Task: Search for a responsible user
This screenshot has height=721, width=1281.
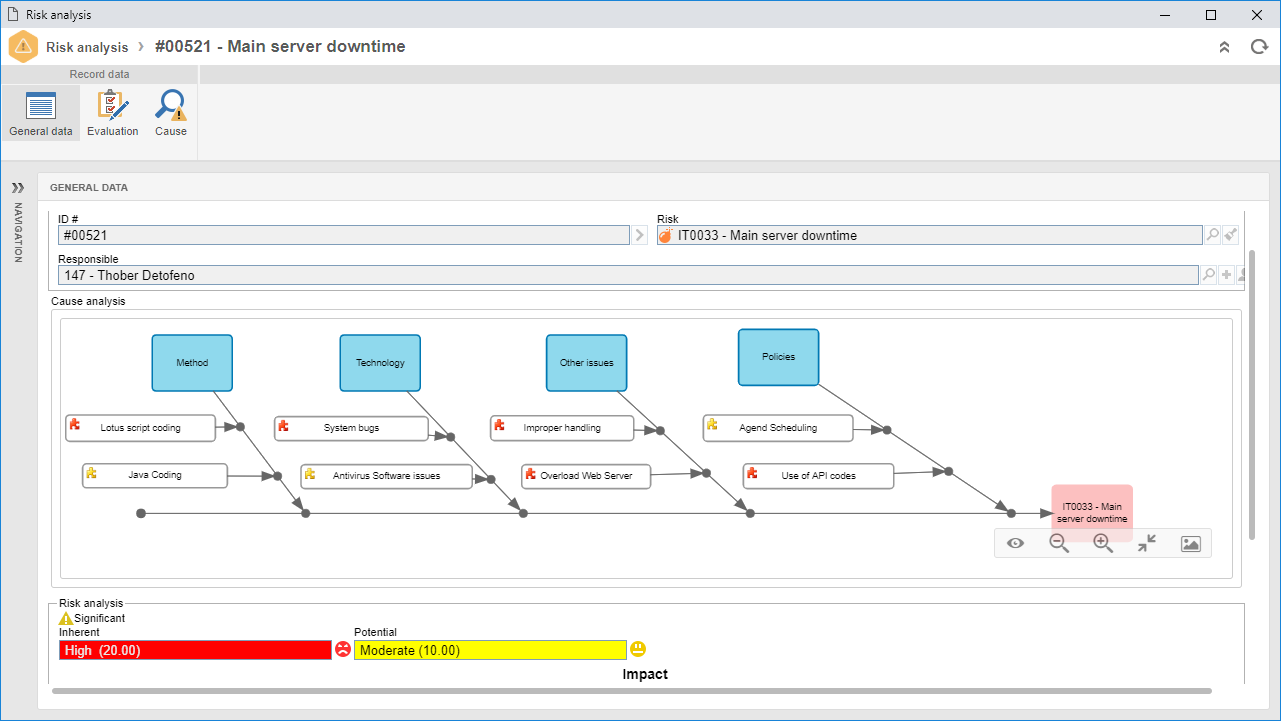Action: (1208, 275)
